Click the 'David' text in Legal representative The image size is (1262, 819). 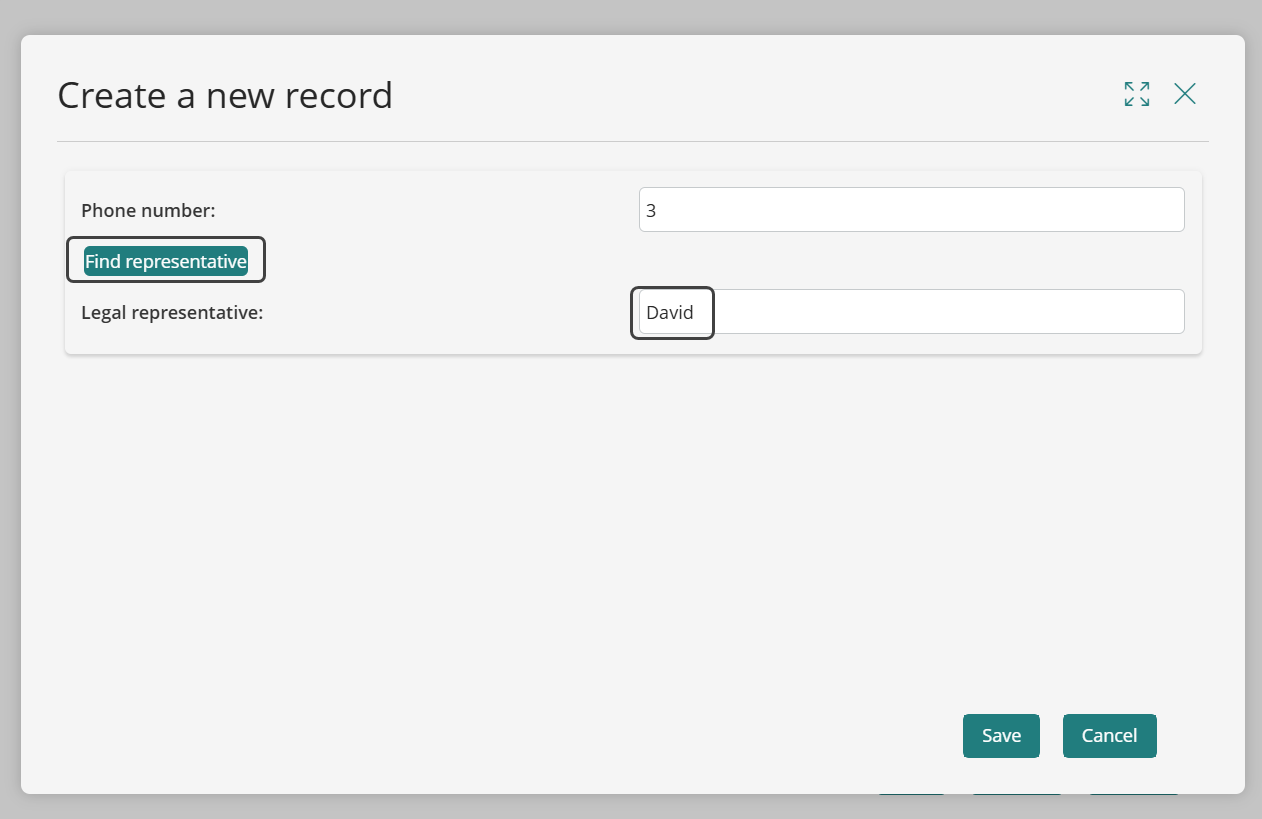coord(670,313)
